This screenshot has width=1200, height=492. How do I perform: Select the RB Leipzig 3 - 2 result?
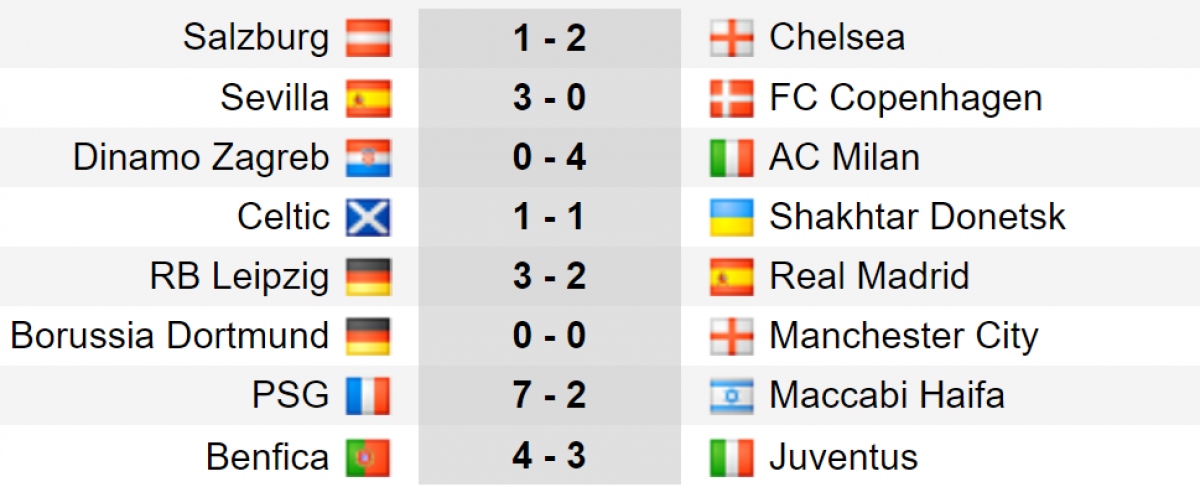(x=549, y=277)
